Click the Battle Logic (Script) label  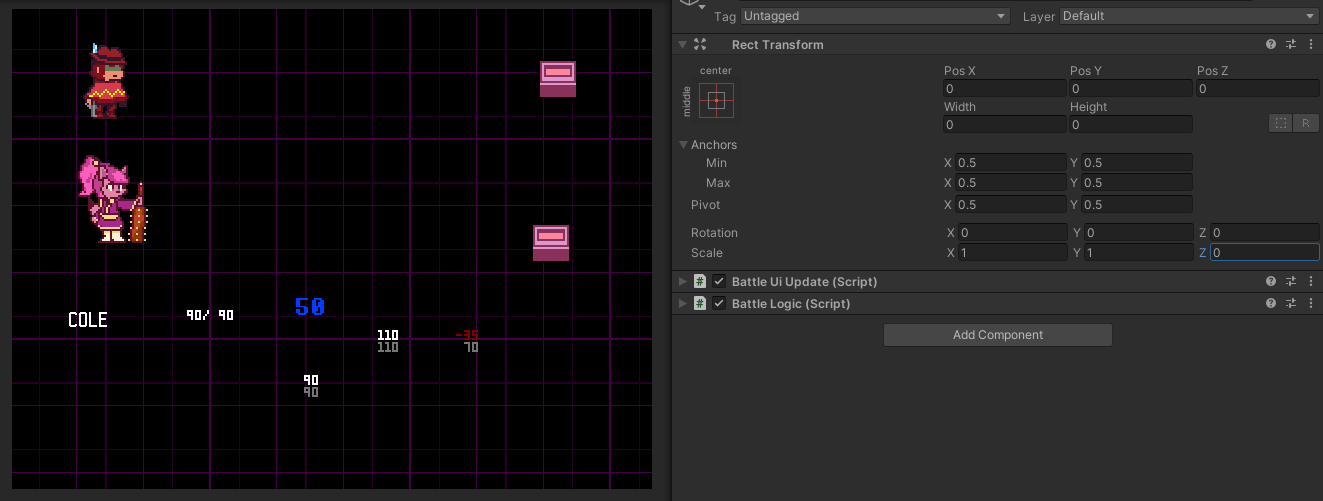791,304
